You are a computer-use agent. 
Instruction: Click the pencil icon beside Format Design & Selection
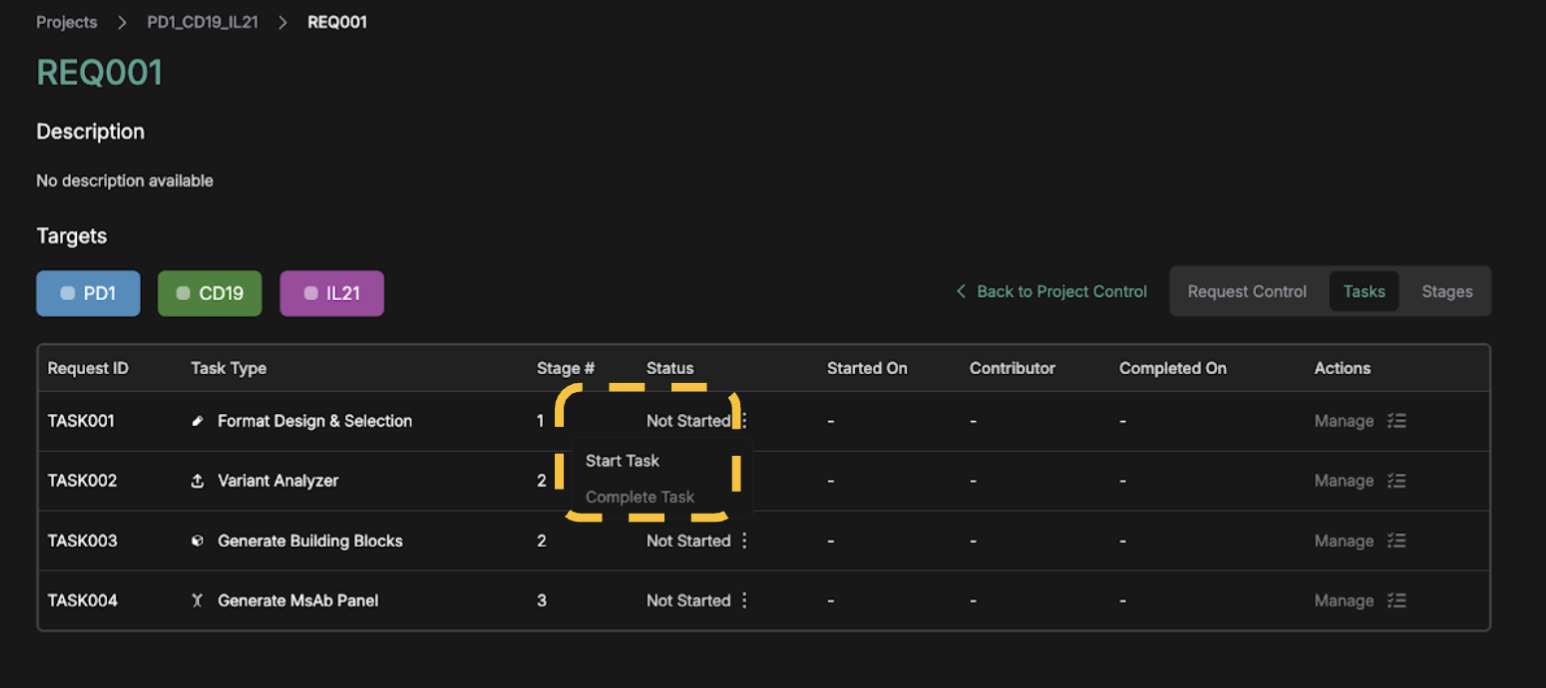pyautogui.click(x=197, y=421)
